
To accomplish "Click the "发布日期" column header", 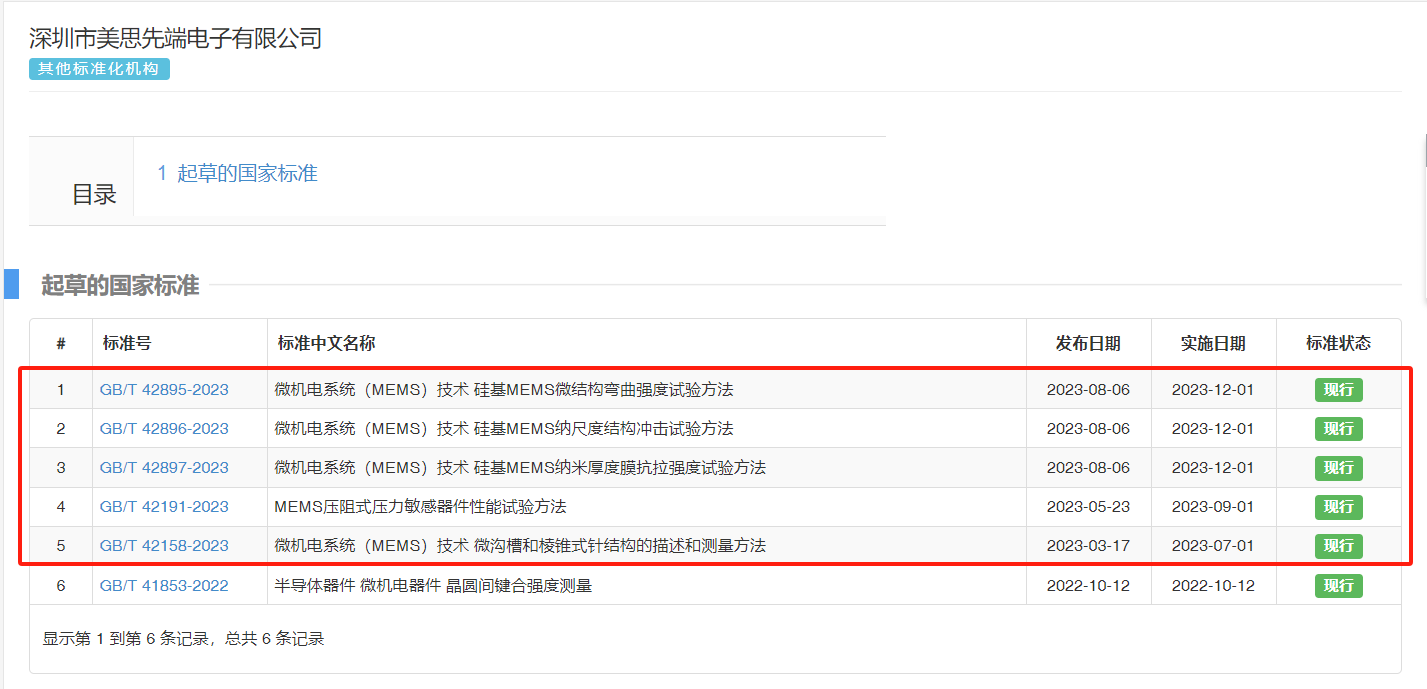I will (1088, 344).
